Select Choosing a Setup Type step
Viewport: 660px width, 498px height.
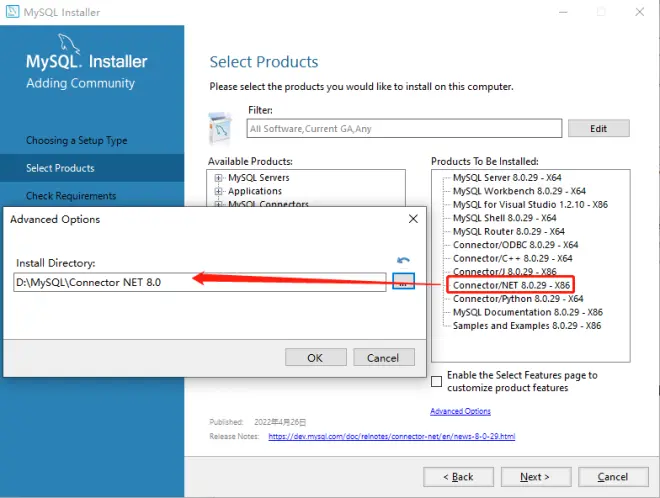[77, 140]
